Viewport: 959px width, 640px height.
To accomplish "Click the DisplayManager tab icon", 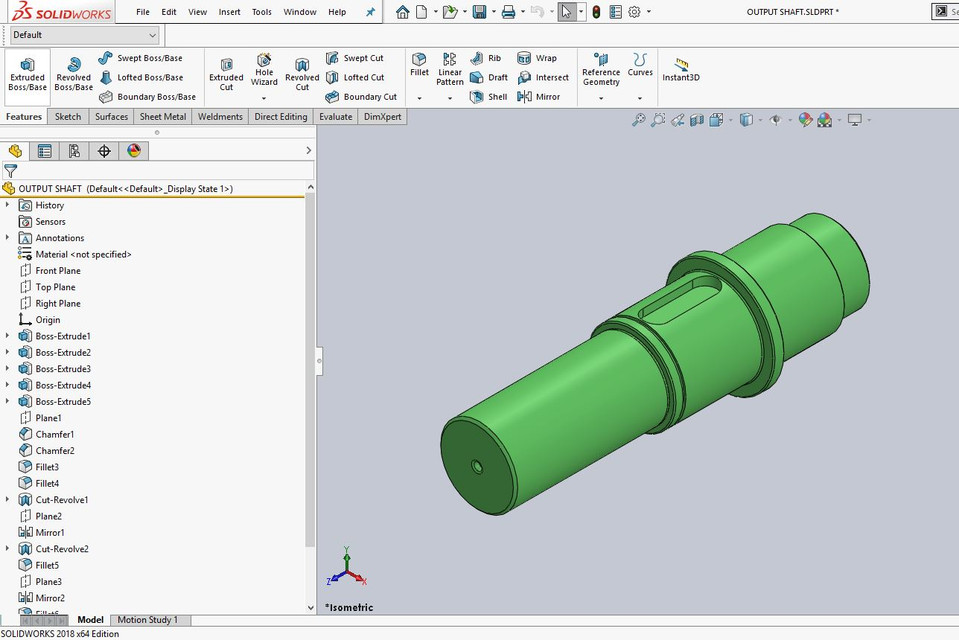I will click(132, 150).
